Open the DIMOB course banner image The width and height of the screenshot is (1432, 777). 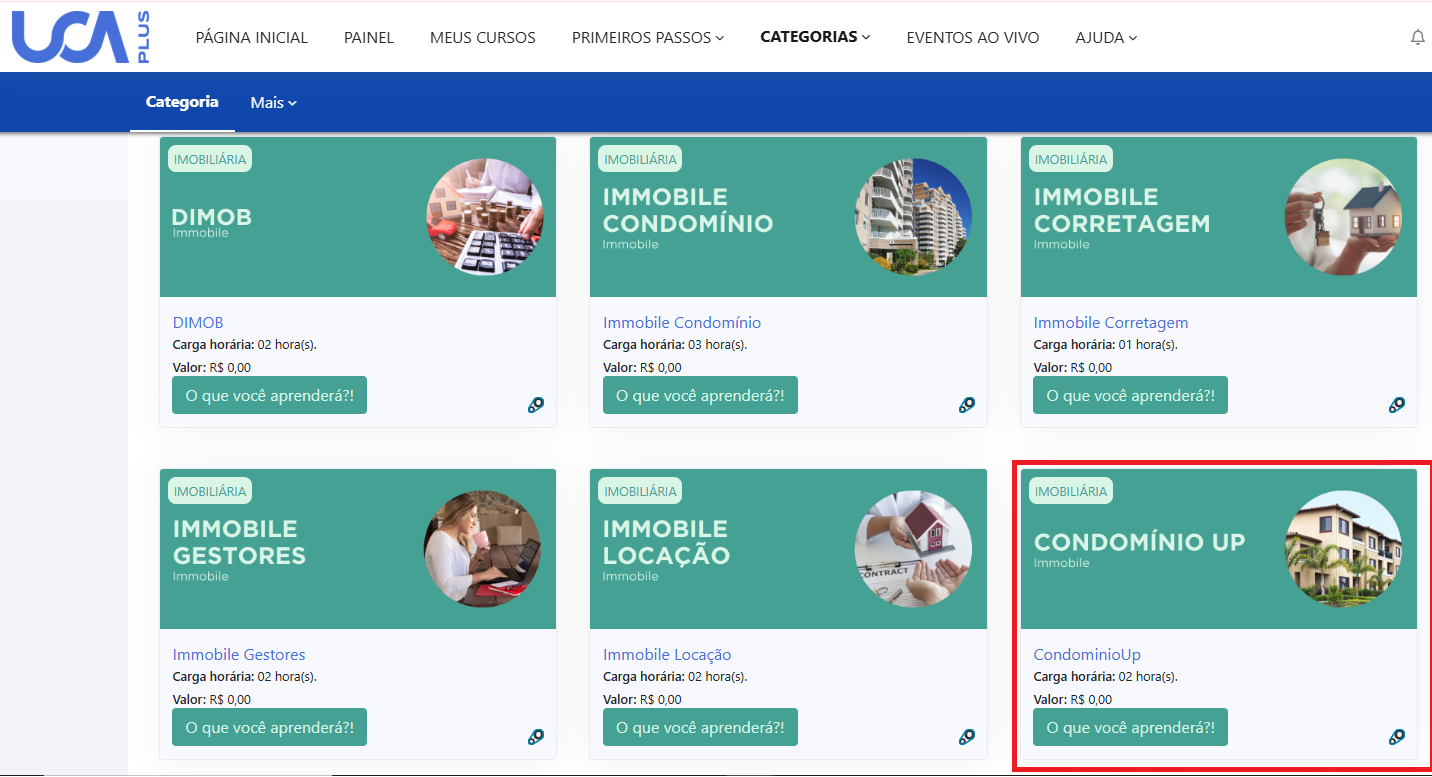[358, 217]
